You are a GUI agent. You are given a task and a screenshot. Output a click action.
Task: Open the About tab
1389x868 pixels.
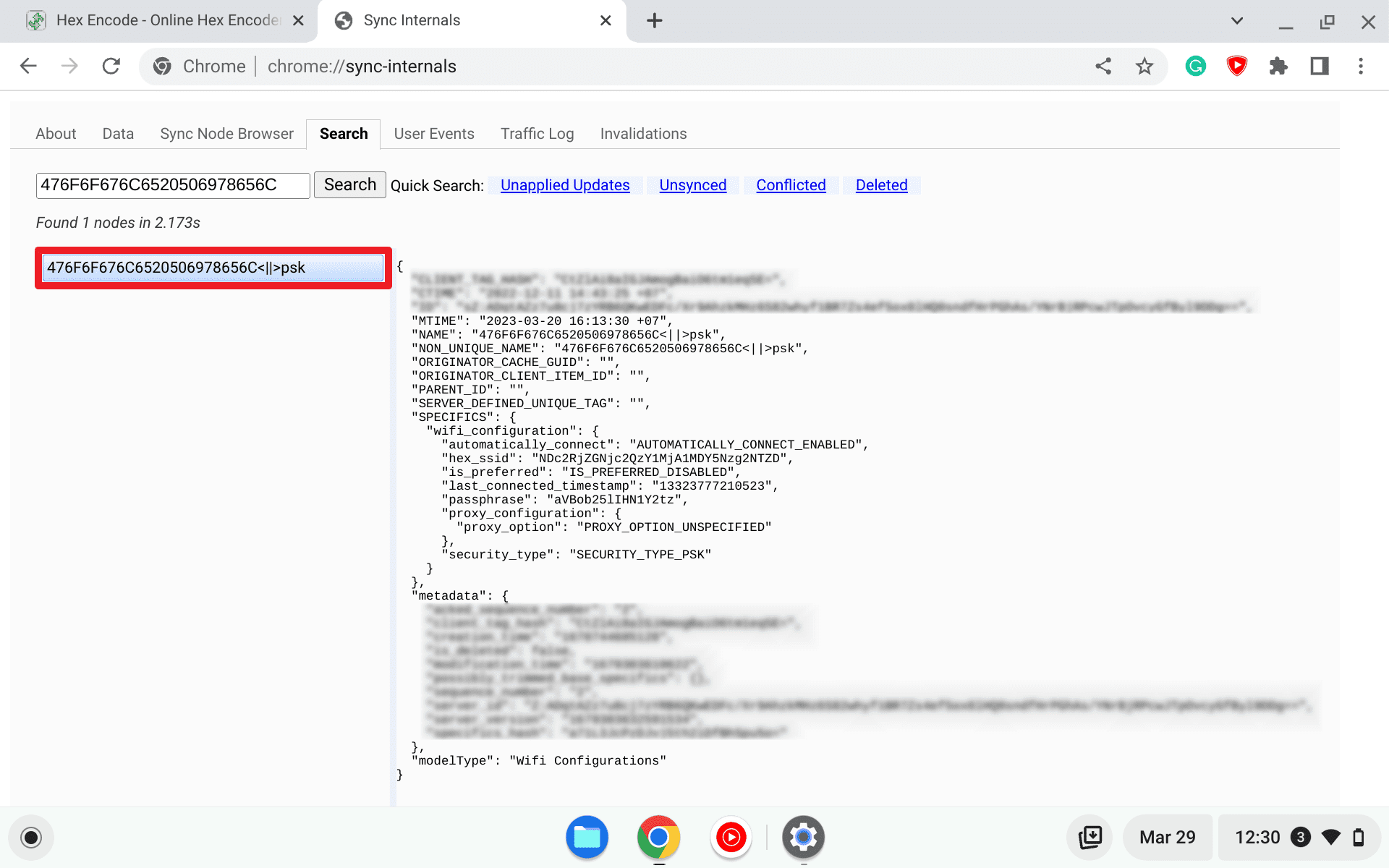(56, 134)
